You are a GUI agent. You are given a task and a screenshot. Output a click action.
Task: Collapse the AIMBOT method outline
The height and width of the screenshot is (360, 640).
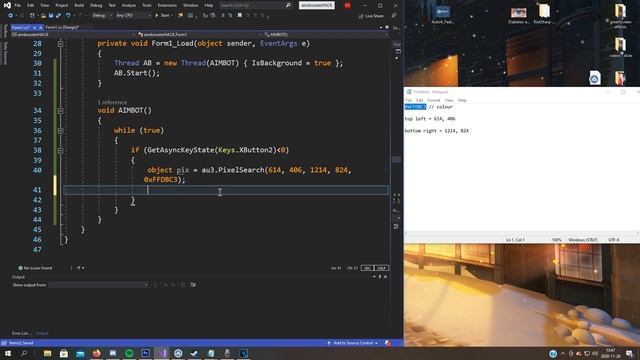coord(60,111)
